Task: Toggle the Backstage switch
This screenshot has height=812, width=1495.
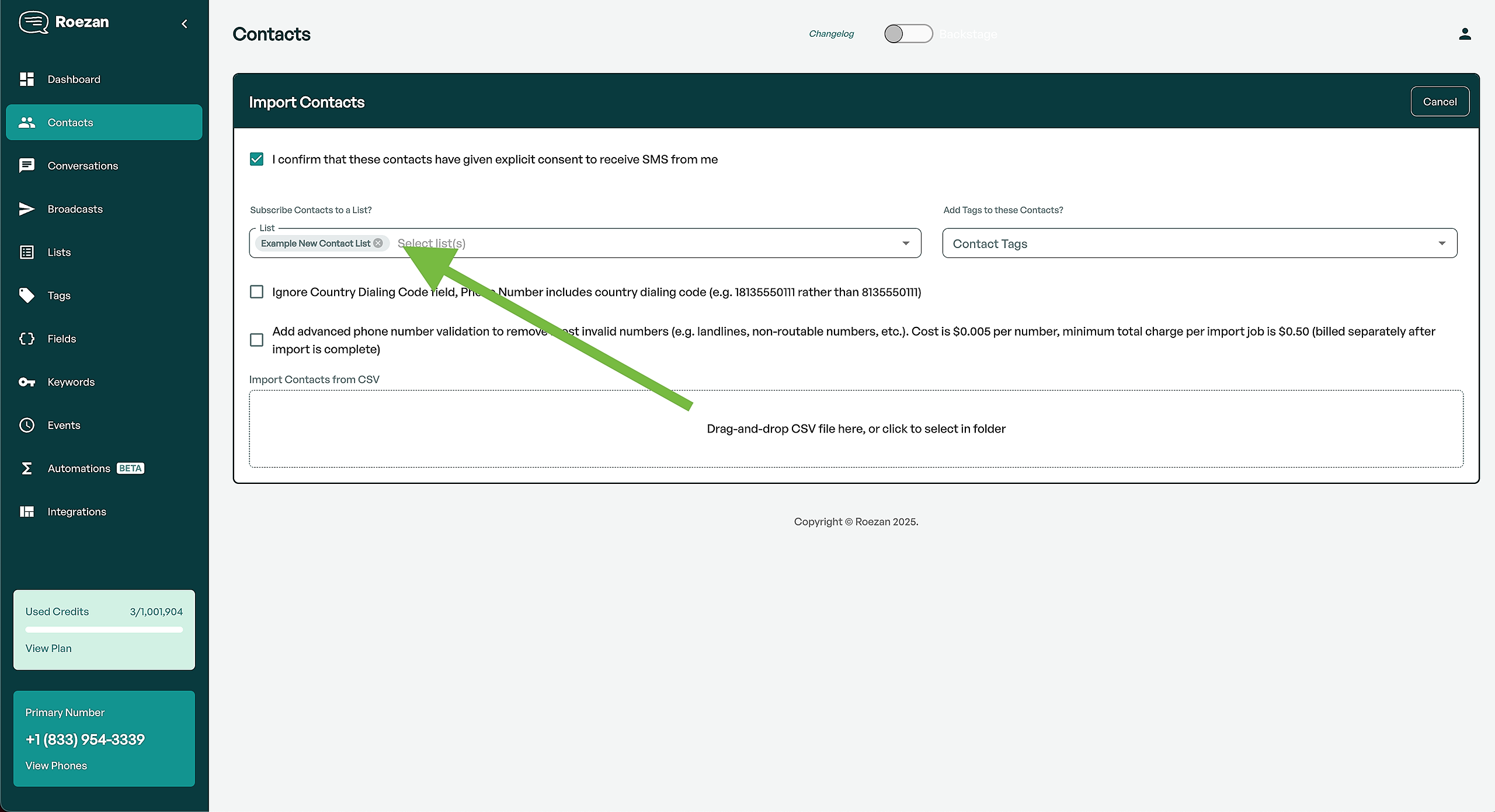Action: coord(908,34)
